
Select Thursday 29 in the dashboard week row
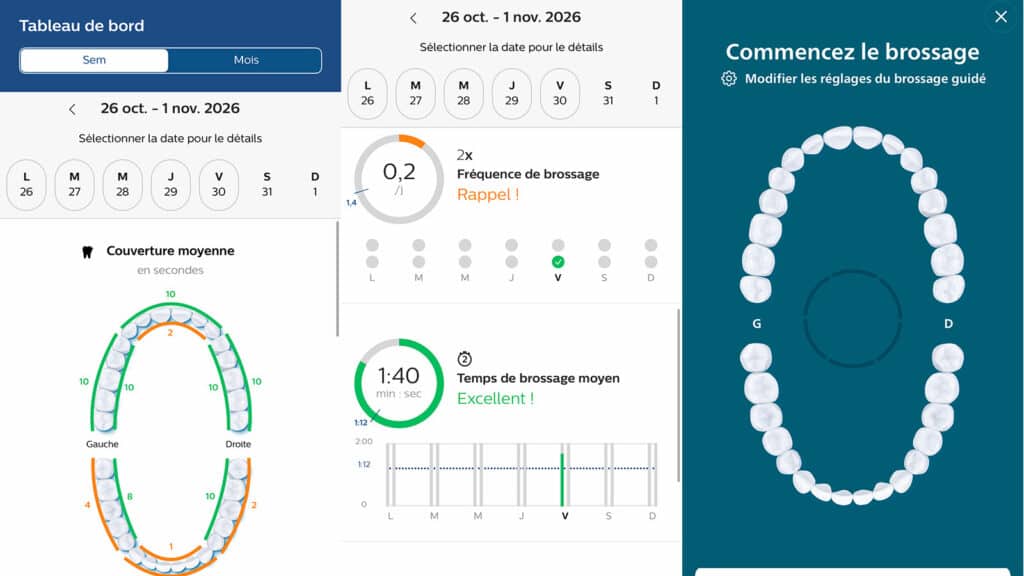pyautogui.click(x=170, y=185)
